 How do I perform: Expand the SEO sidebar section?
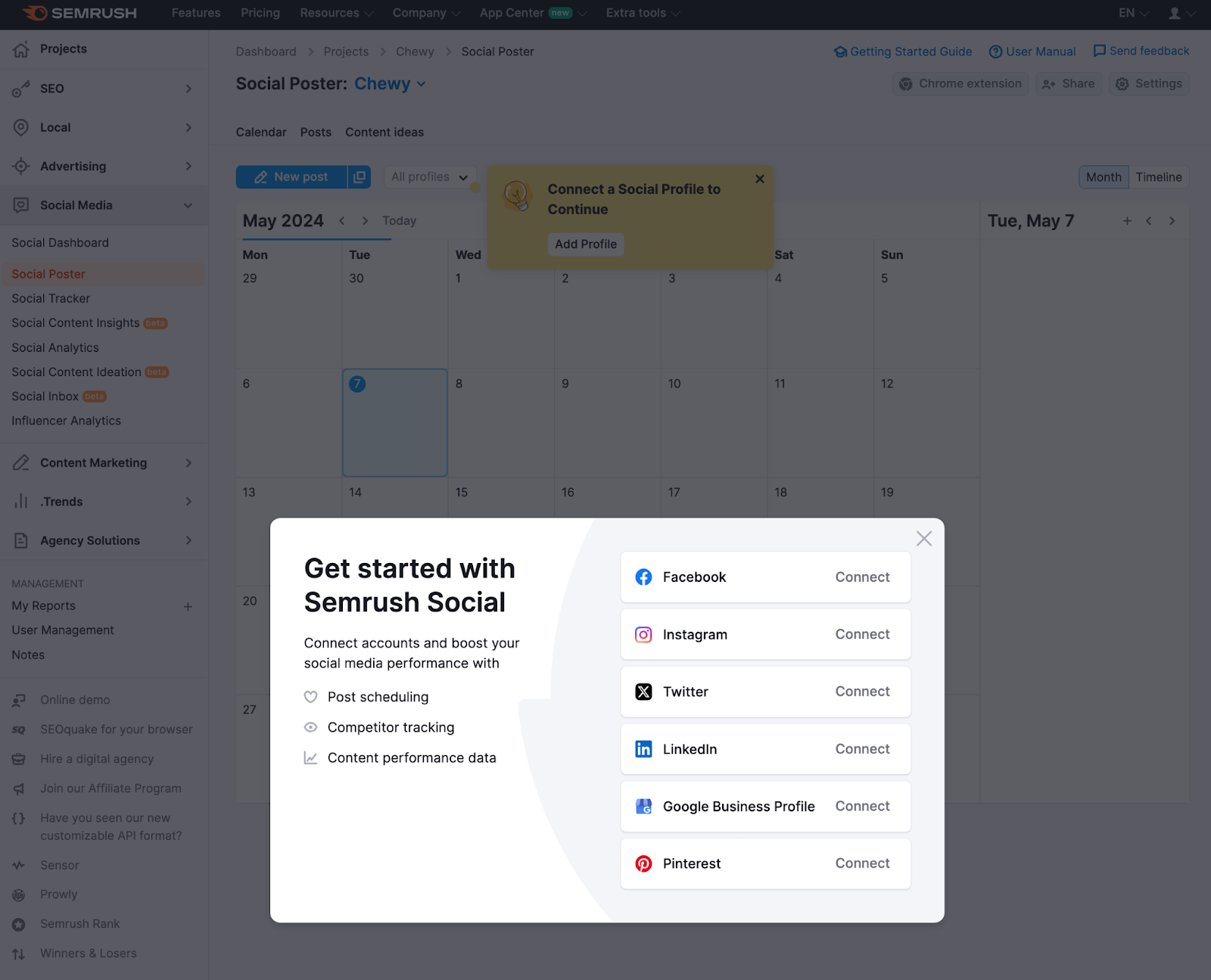point(188,89)
